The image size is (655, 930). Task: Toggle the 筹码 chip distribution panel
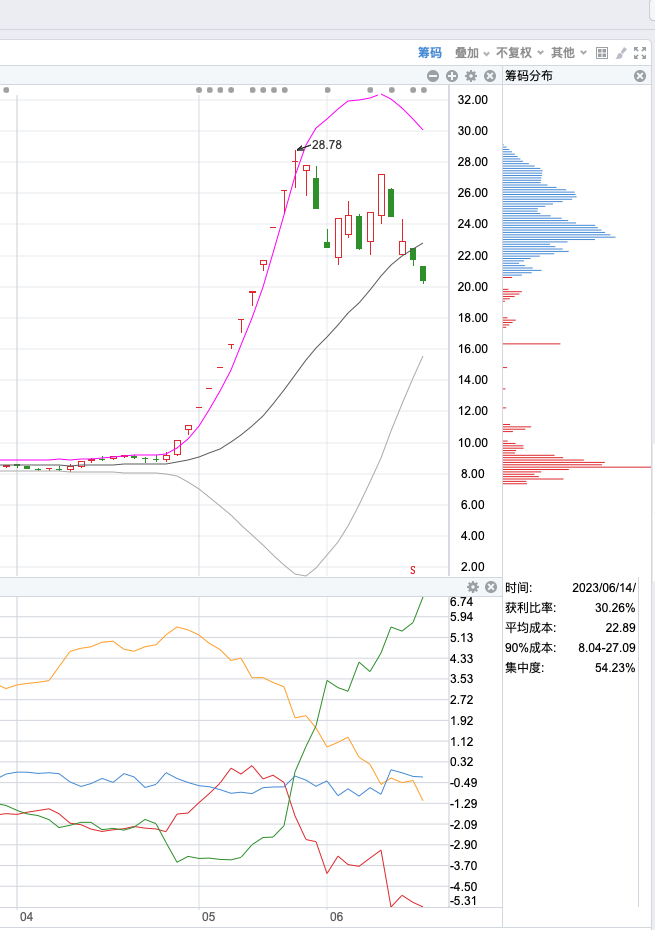click(430, 53)
